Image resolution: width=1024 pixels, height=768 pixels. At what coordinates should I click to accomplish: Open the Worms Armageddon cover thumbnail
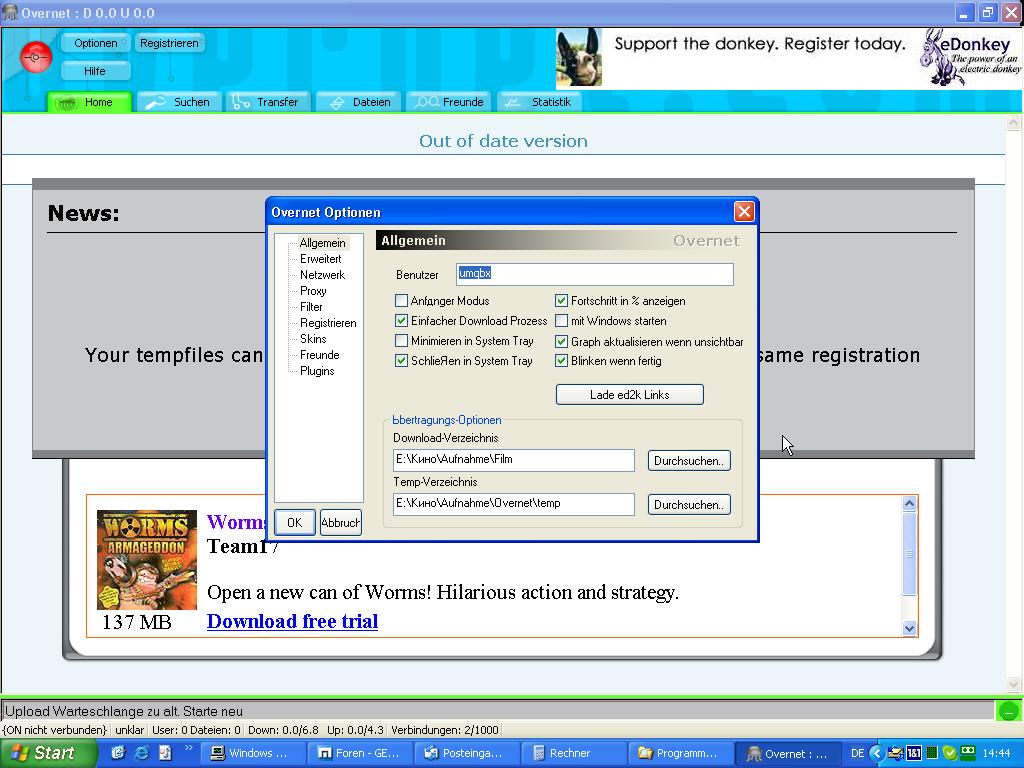[147, 560]
